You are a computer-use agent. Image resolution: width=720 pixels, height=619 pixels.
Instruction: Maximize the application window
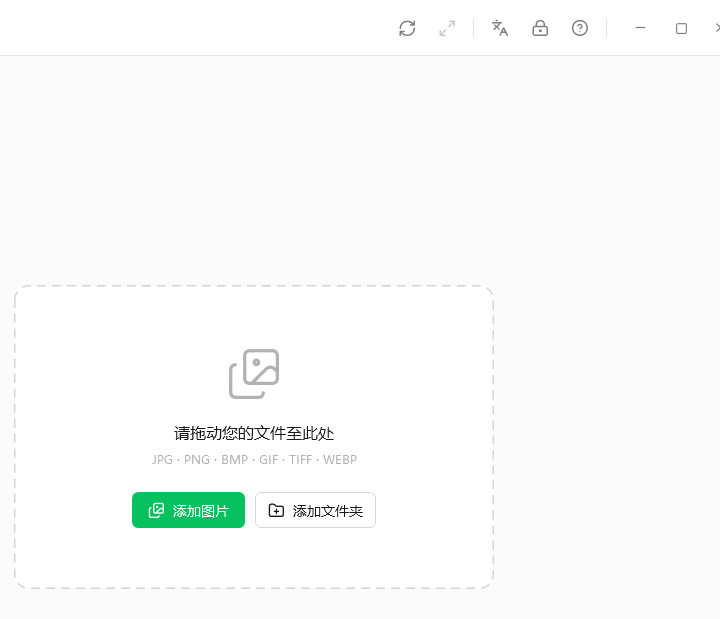click(x=681, y=28)
